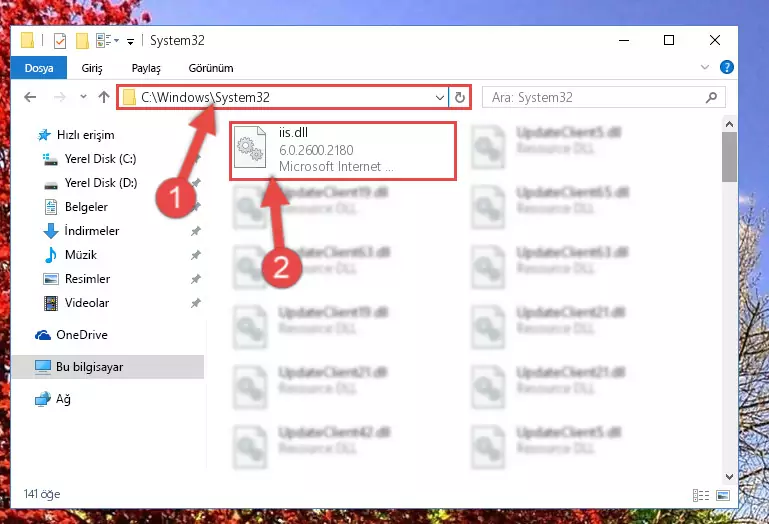769x524 pixels.
Task: Select Ağ in the navigation pane
Action: click(53, 399)
